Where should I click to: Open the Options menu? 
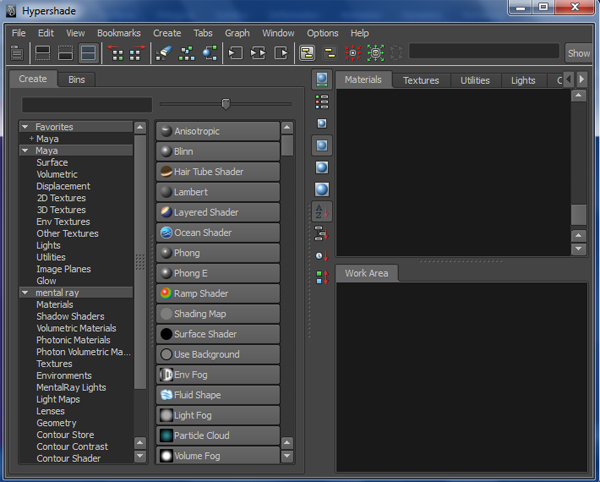322,33
